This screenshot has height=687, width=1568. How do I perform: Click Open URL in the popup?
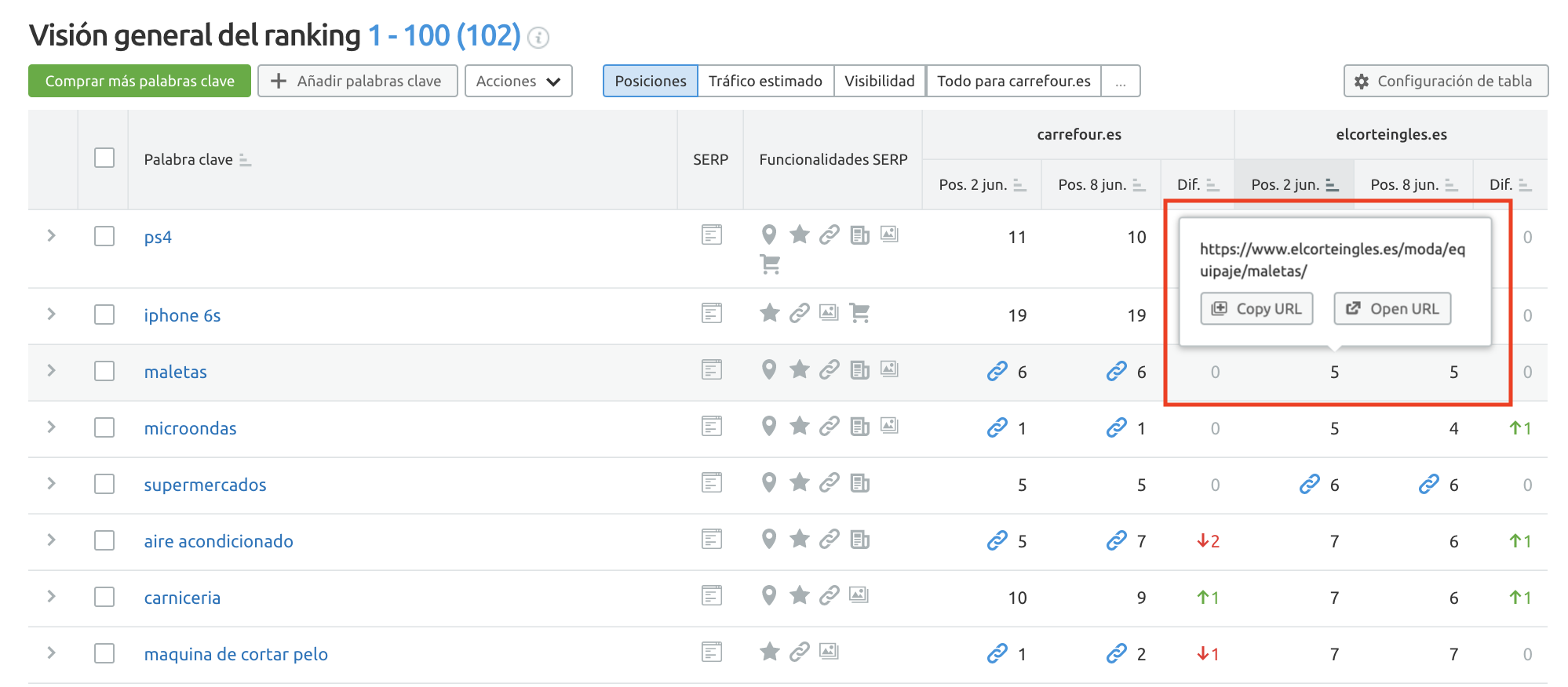coord(1392,308)
